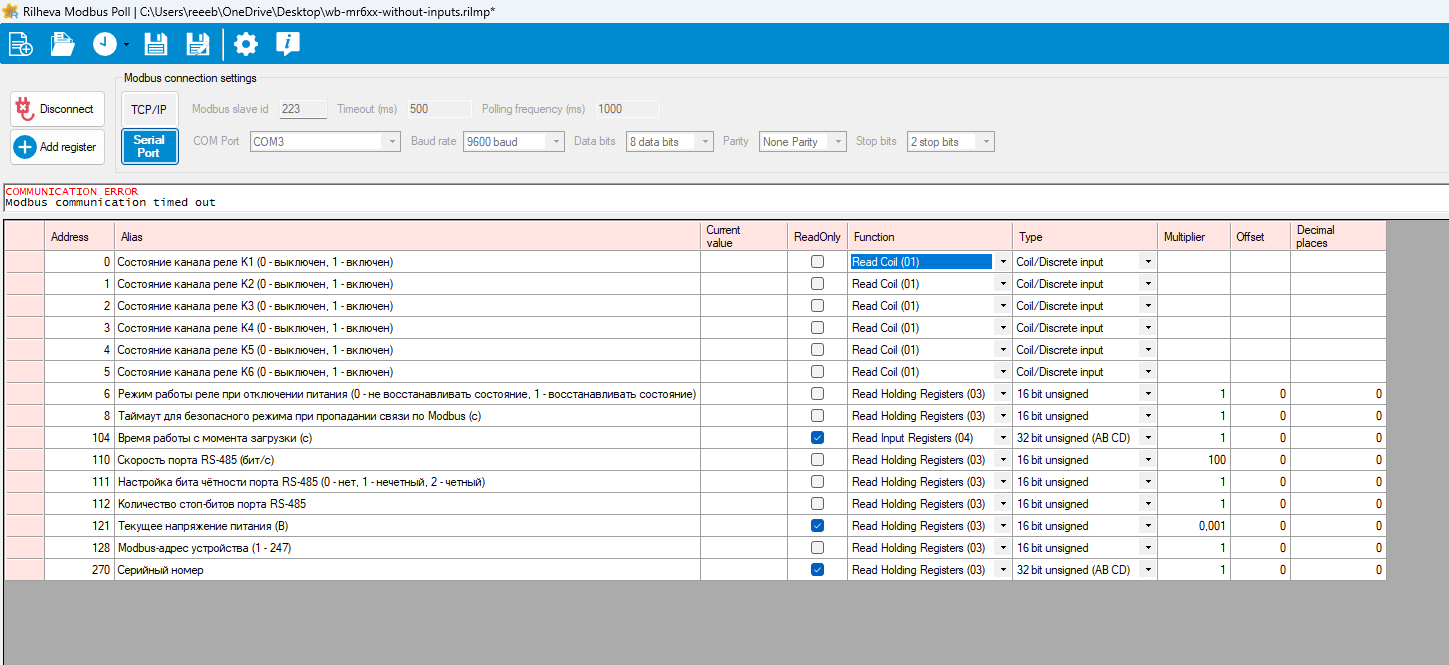Switch to the TCP/IP connection mode
Viewport: 1449px width, 665px height.
coord(149,109)
